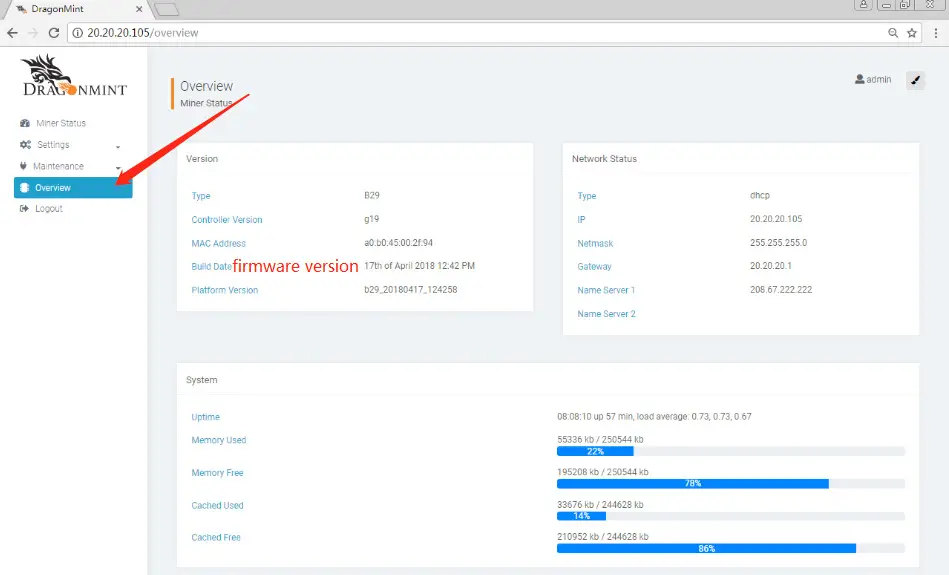
Task: Click the brush icon button next to admin
Action: pyautogui.click(x=915, y=80)
